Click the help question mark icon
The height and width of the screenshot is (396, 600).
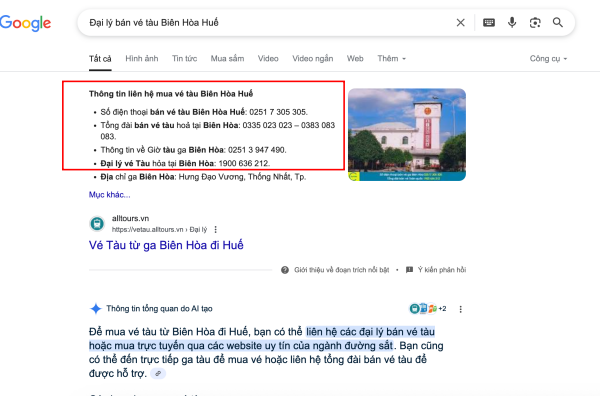[x=285, y=270]
